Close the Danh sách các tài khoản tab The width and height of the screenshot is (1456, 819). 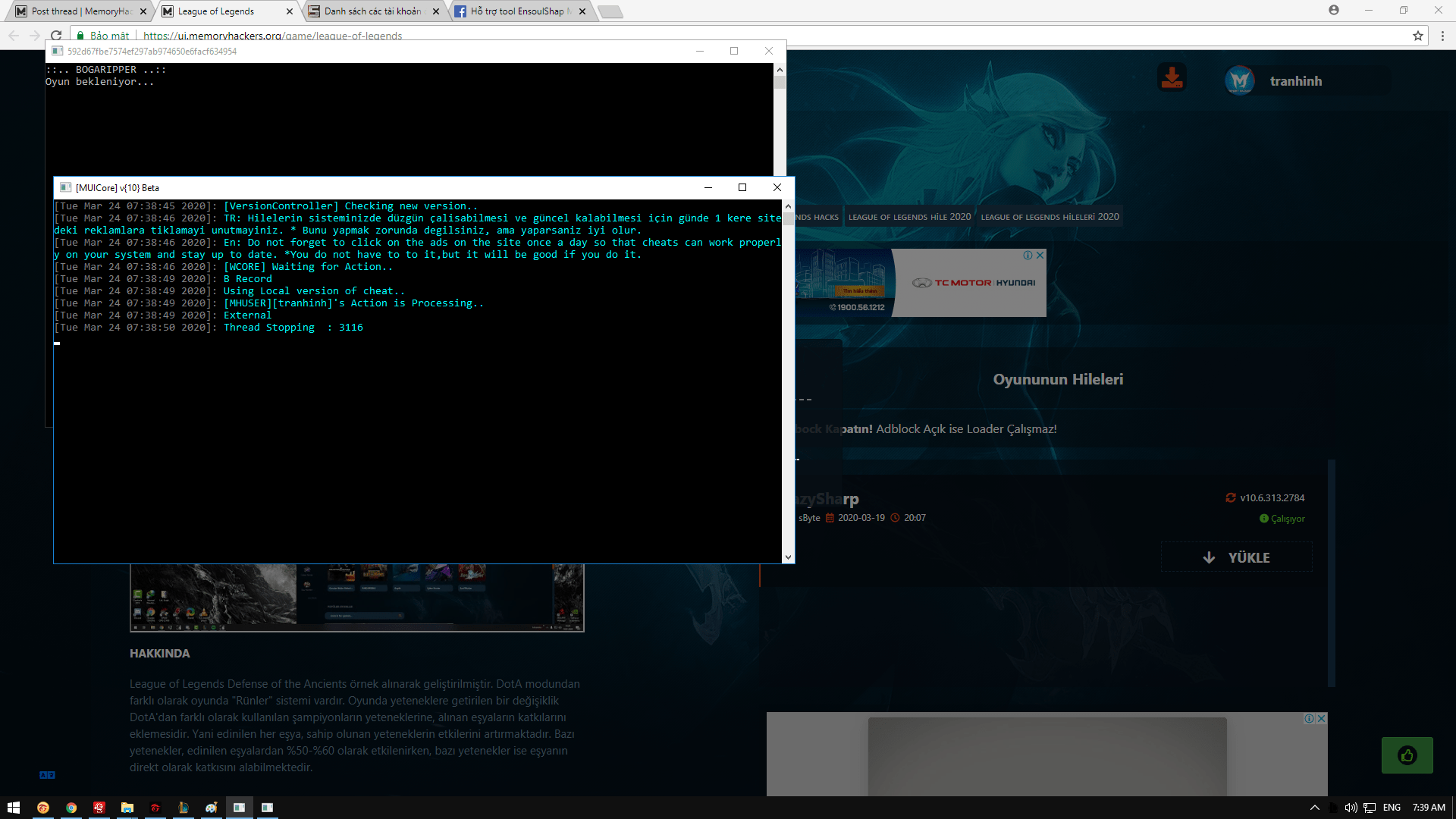point(436,11)
